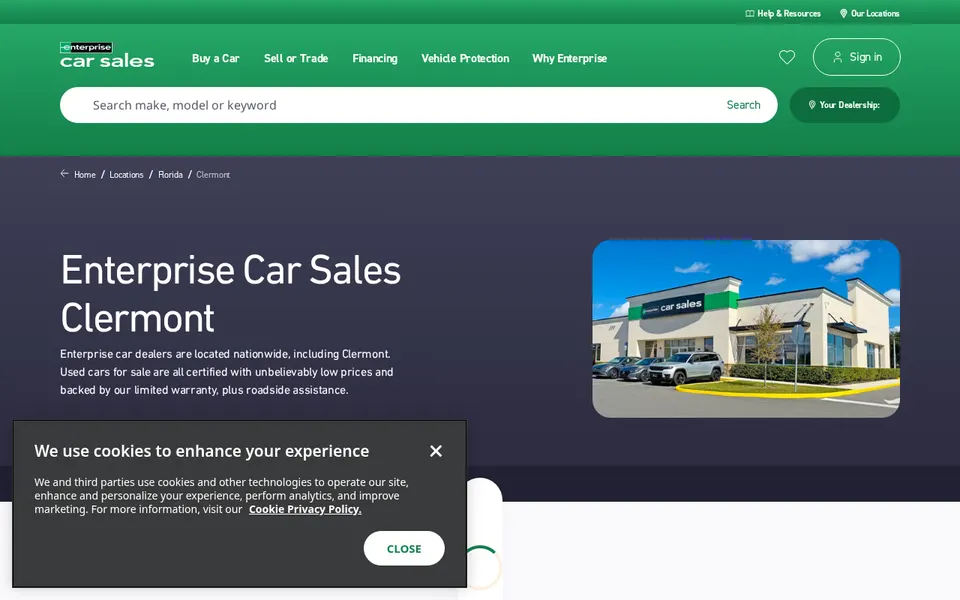Click the back arrow beside Home breadcrumb
Viewport: 960px width, 600px height.
click(64, 174)
